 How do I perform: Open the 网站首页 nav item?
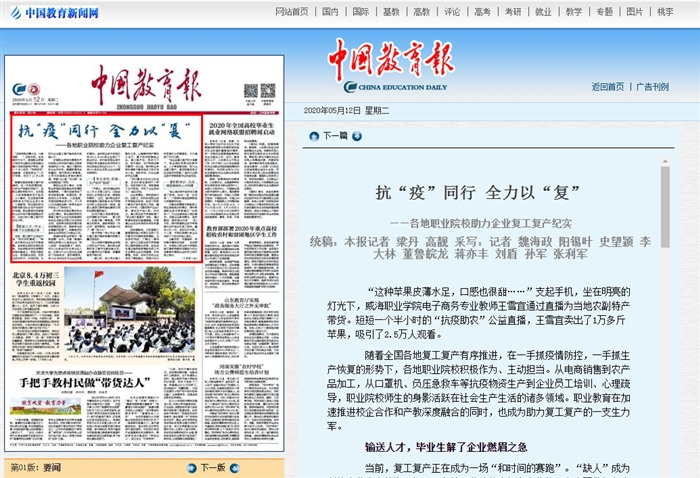click(292, 12)
